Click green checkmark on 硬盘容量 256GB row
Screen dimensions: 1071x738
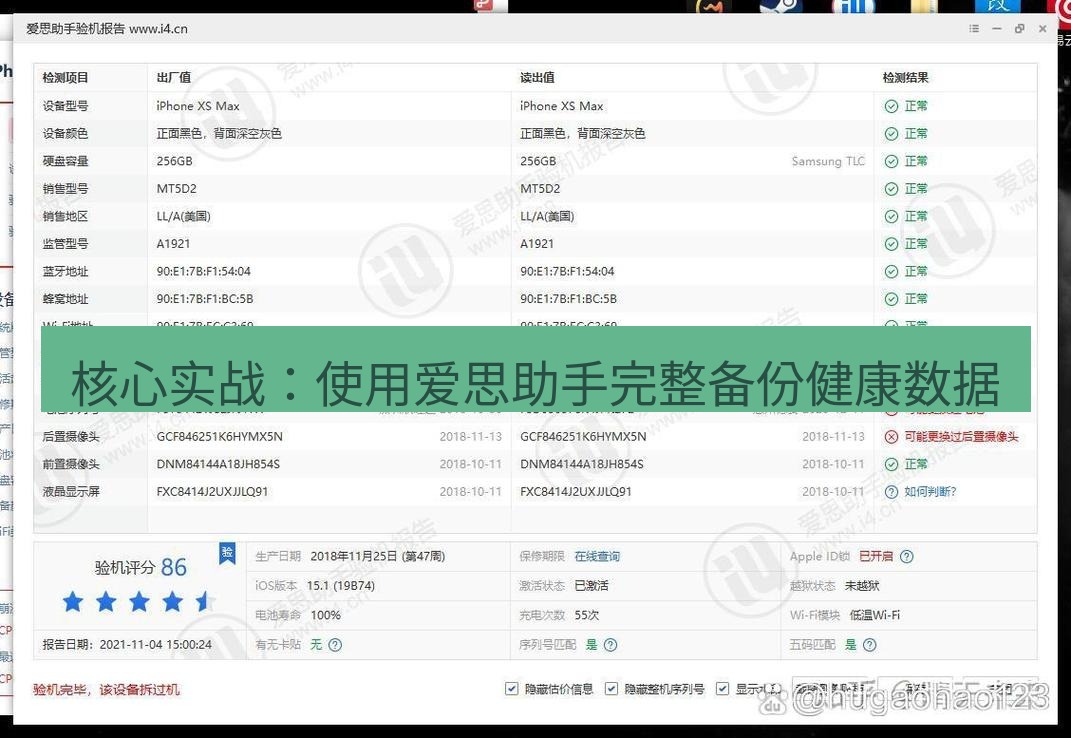click(890, 160)
